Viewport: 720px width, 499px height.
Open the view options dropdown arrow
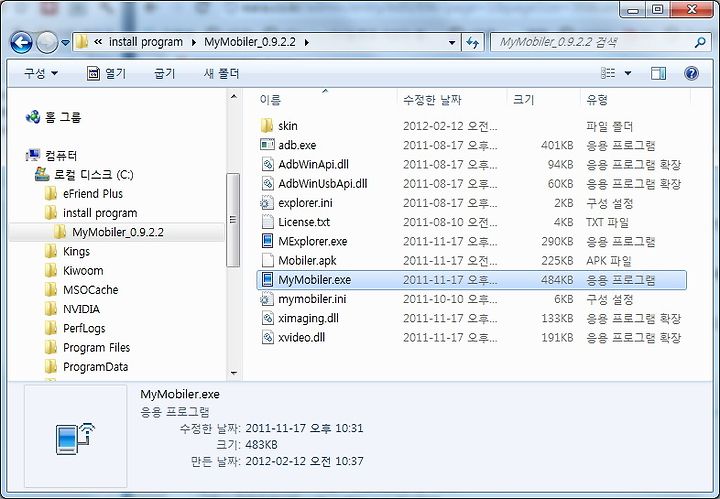tap(628, 73)
